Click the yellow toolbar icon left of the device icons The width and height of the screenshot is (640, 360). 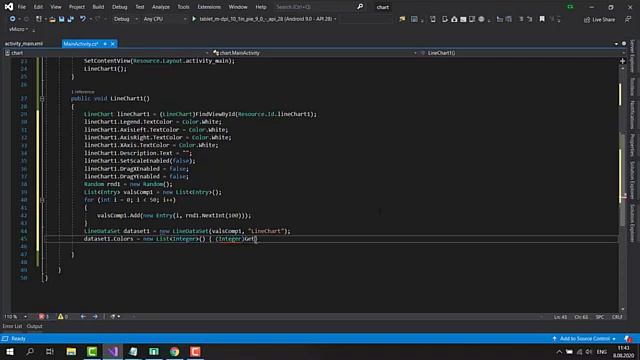402,19
